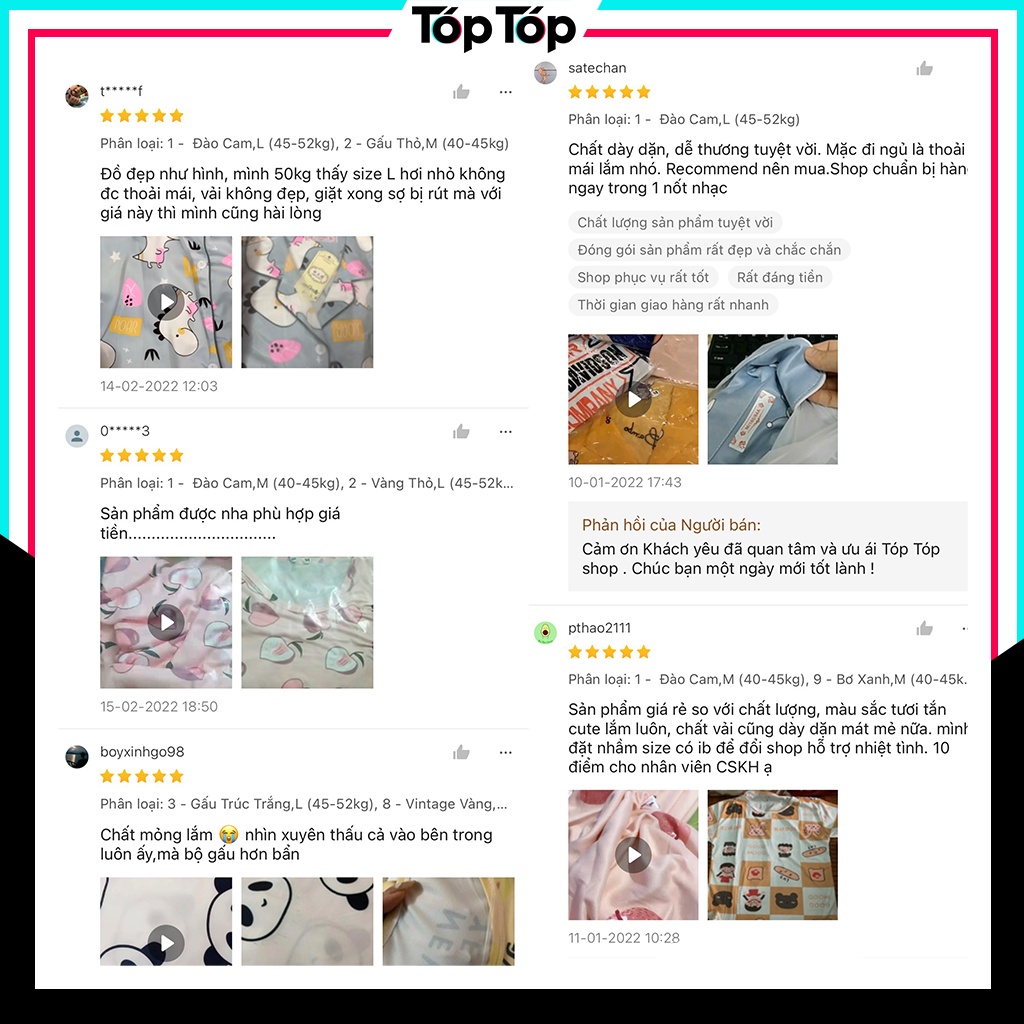Open three-dot menu on 0*****3 review

coord(505,432)
